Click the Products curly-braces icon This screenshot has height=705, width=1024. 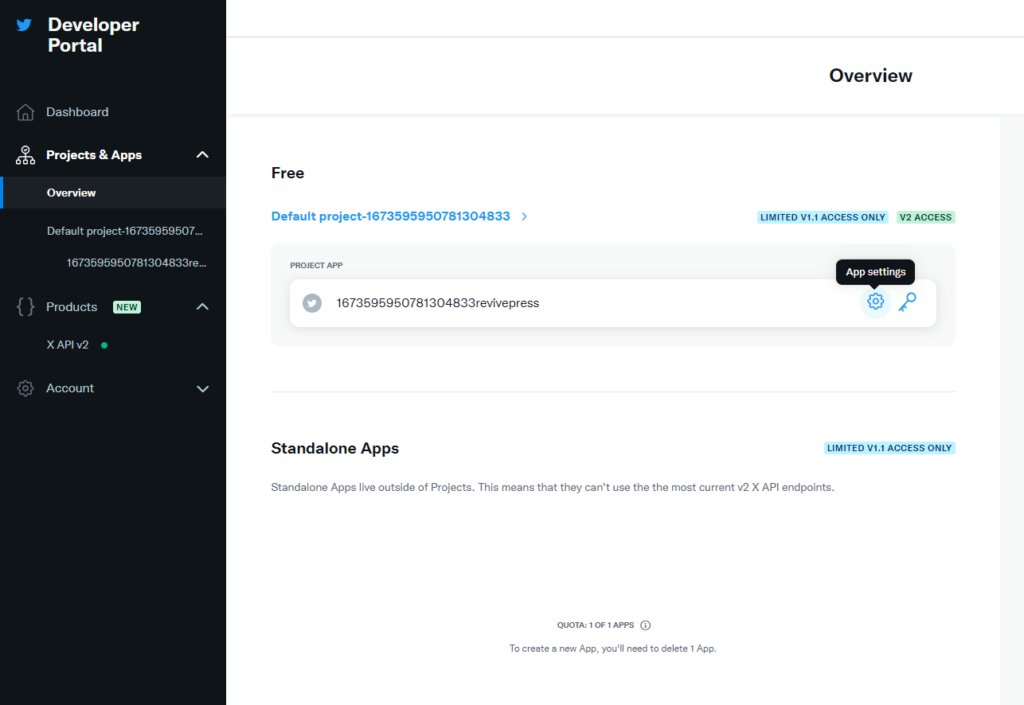(x=24, y=307)
